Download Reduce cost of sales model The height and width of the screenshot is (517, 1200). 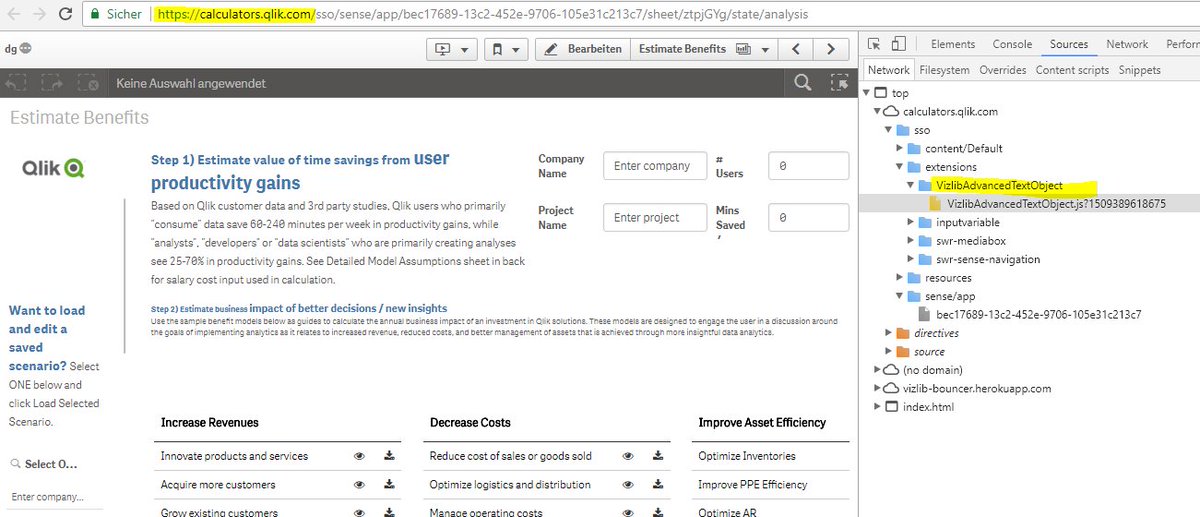point(658,456)
